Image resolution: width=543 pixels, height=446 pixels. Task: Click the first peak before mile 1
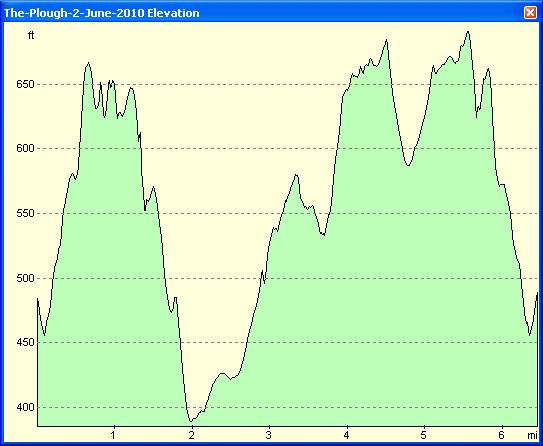(89, 63)
